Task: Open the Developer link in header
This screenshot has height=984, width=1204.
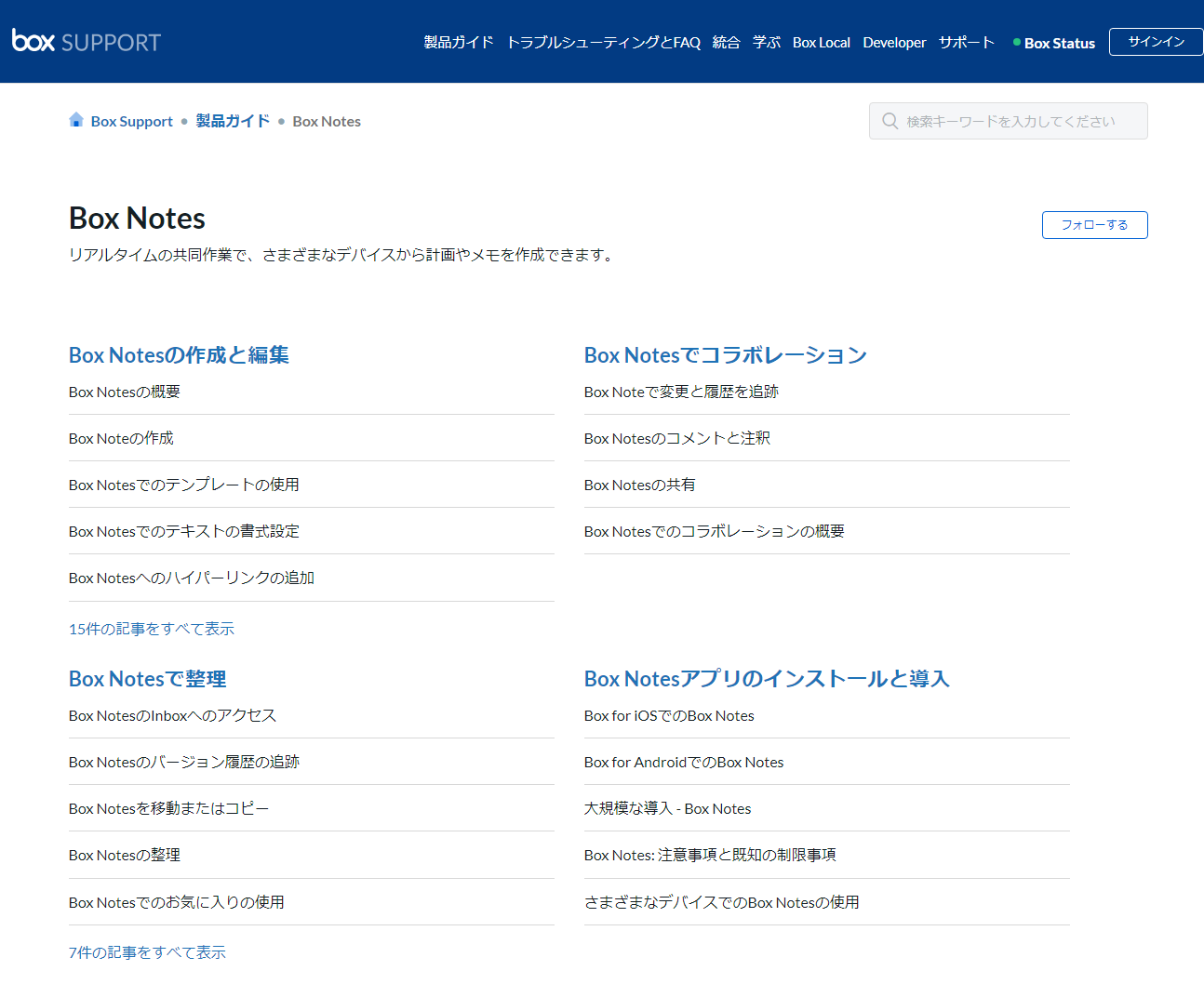Action: [x=894, y=42]
